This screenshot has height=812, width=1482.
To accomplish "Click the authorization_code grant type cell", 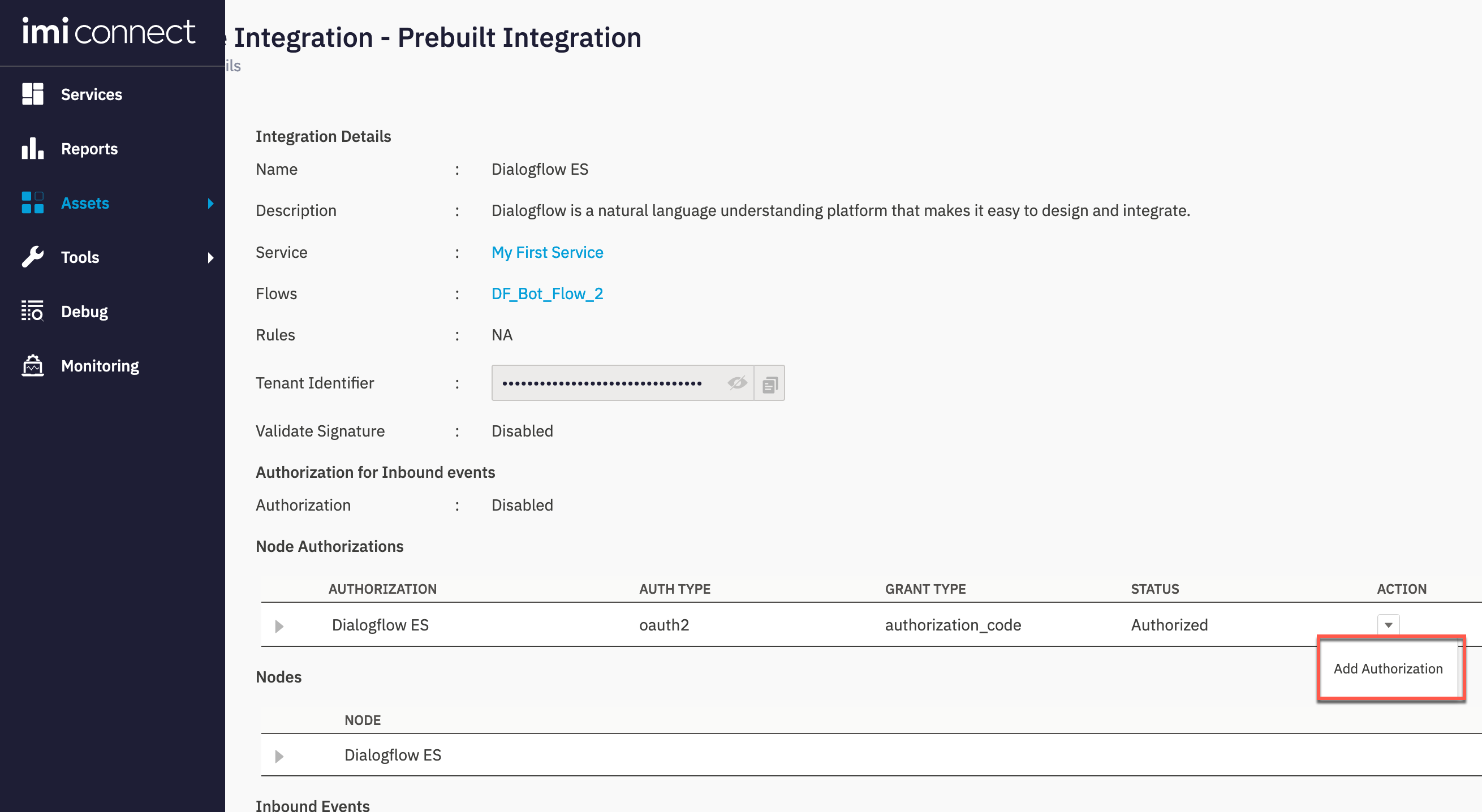I will [953, 624].
